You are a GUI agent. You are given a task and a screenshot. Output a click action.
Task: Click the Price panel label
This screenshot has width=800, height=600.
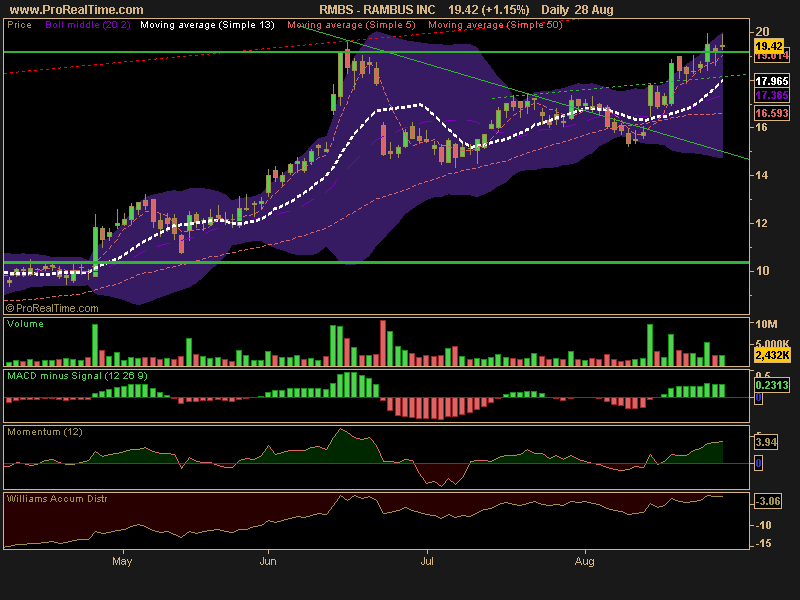[x=19, y=24]
